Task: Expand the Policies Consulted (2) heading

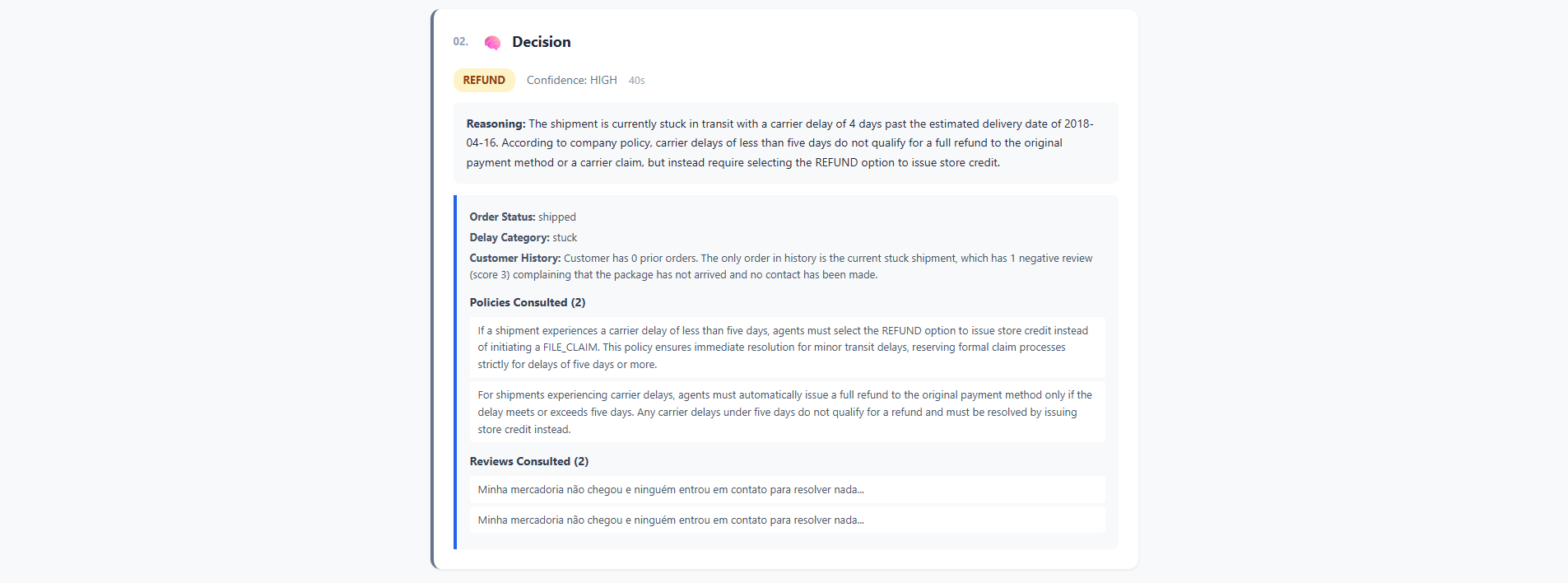Action: click(x=528, y=302)
